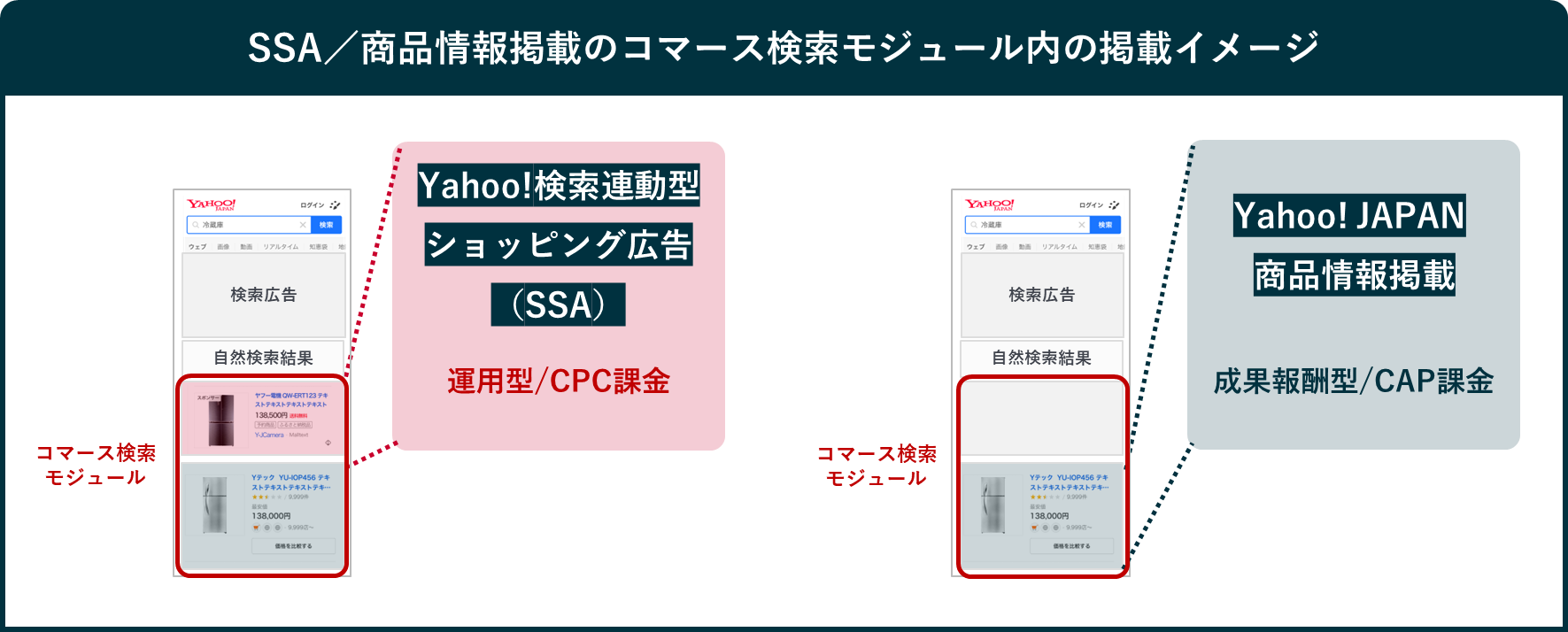The image size is (1568, 632).
Task: Switch to 知恵袋 tab in right mockup
Action: [x=1097, y=247]
